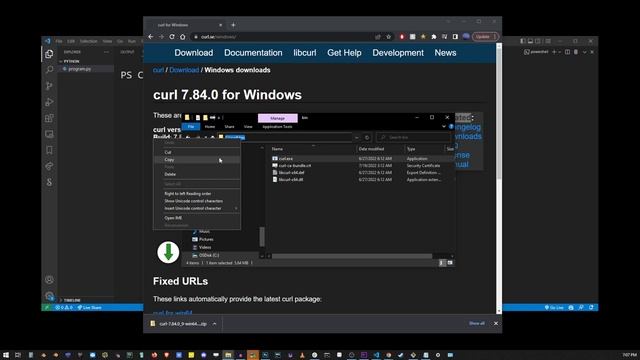Click Development in curl navigation
Viewport: 640px width, 360px height.
pos(398,53)
